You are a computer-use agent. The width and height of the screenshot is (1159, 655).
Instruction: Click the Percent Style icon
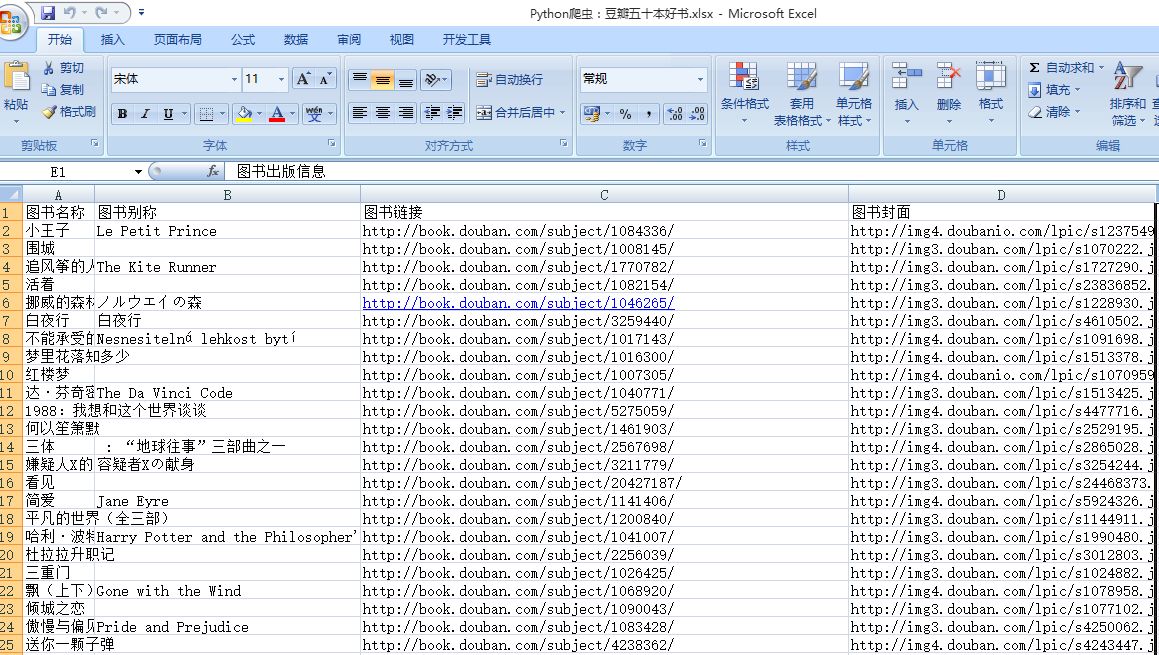pyautogui.click(x=625, y=114)
